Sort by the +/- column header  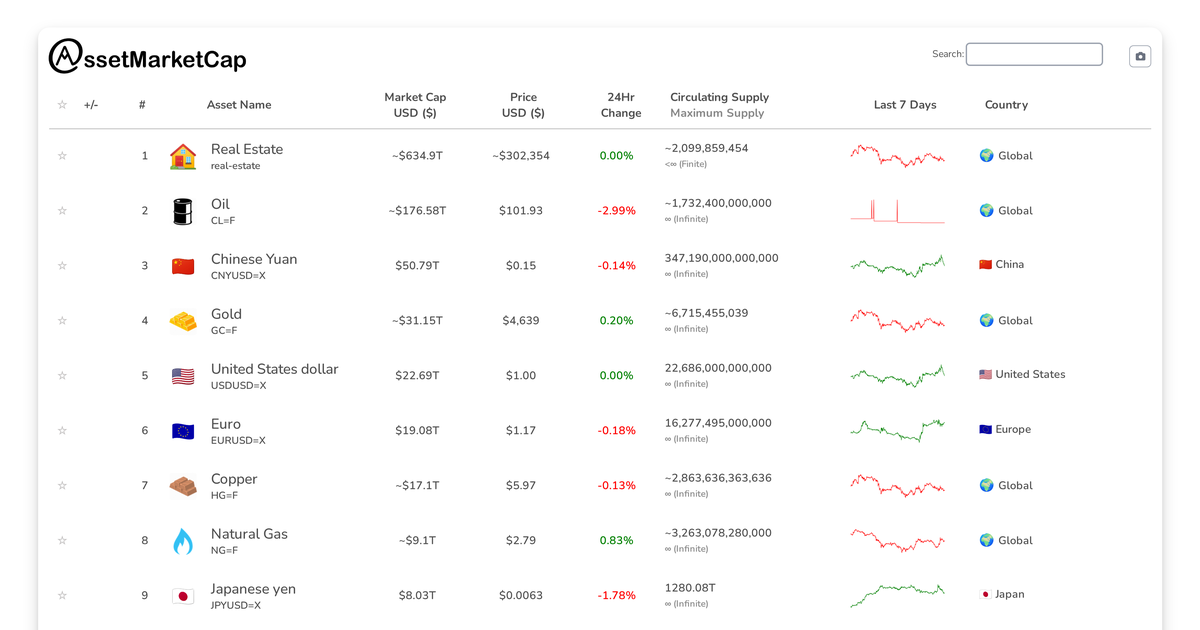click(91, 105)
